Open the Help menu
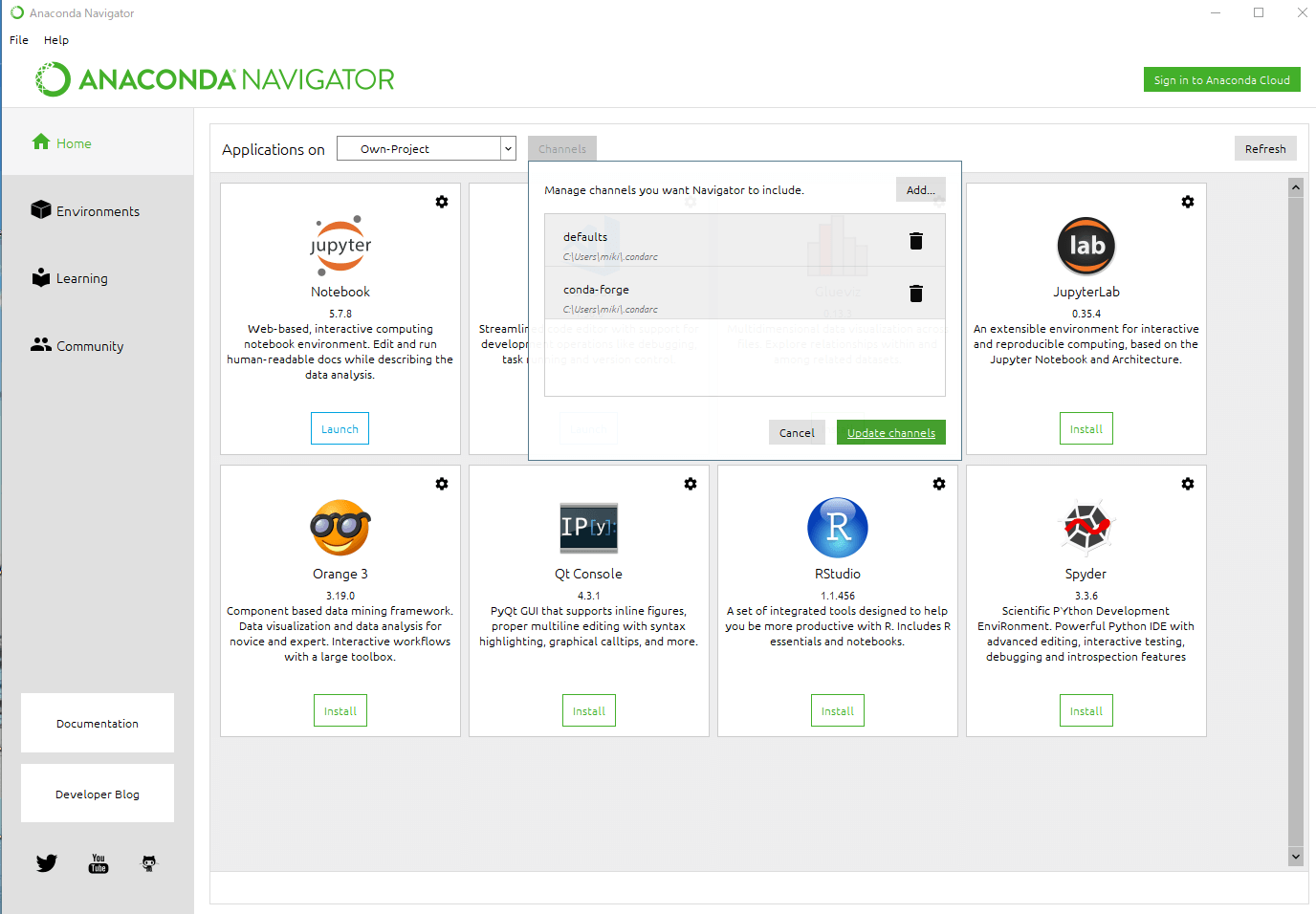Image resolution: width=1316 pixels, height=914 pixels. click(x=56, y=40)
